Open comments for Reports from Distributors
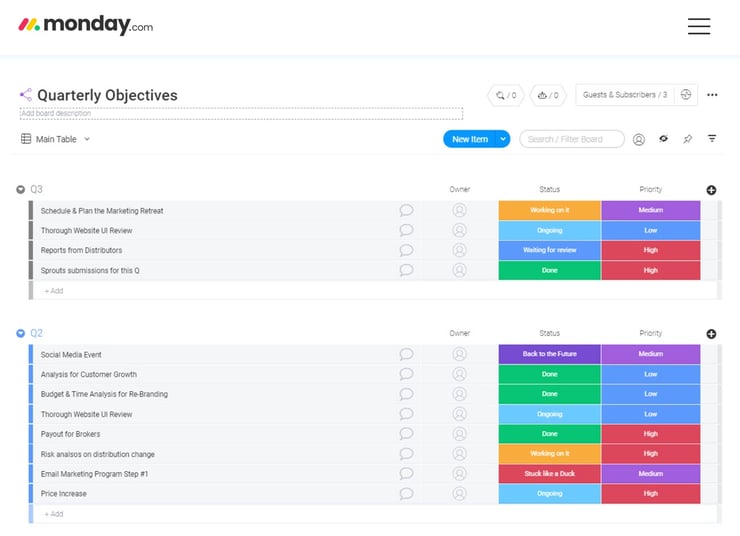The height and width of the screenshot is (536, 740). (406, 250)
